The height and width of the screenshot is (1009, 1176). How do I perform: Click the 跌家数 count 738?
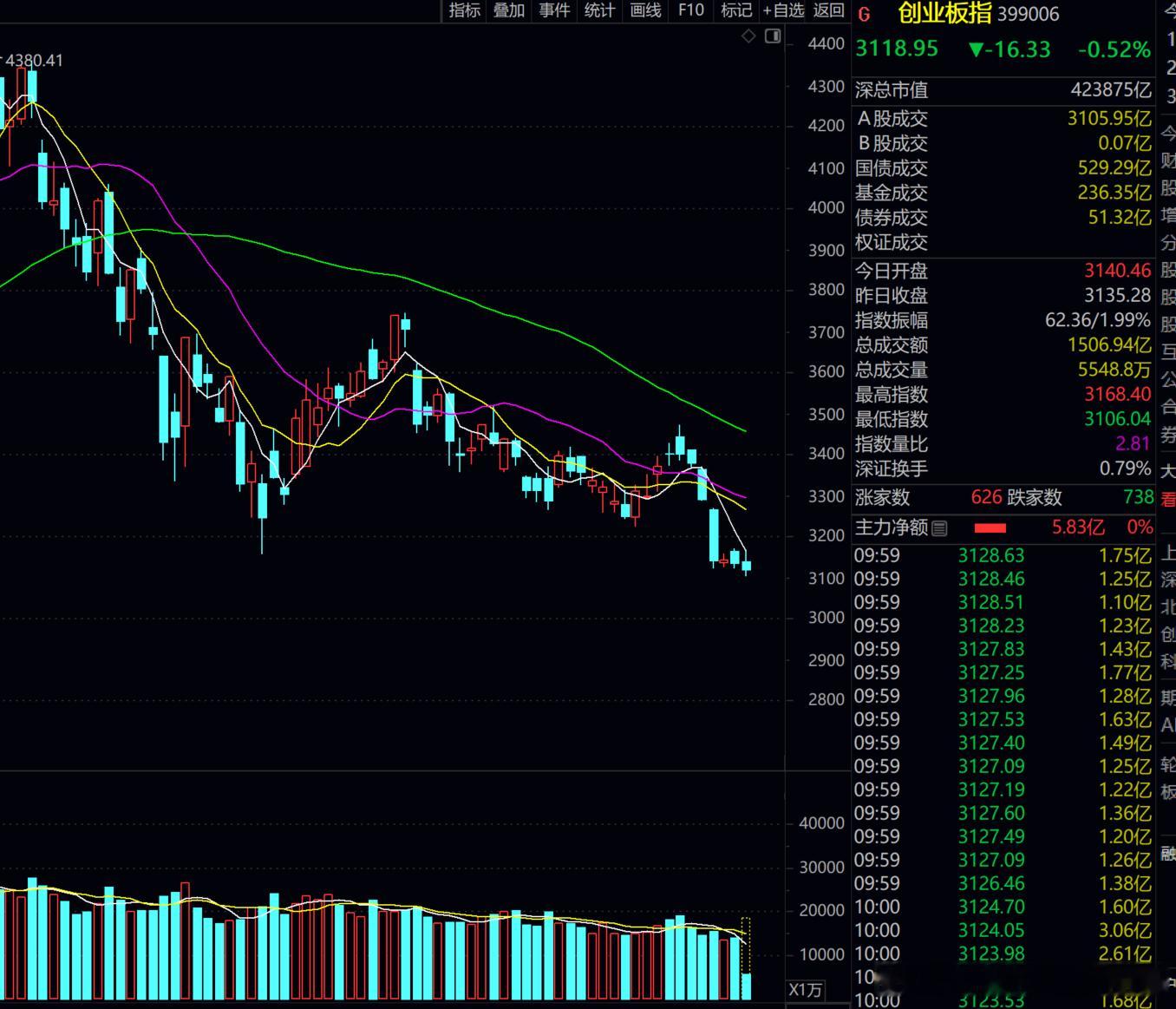click(x=1138, y=497)
